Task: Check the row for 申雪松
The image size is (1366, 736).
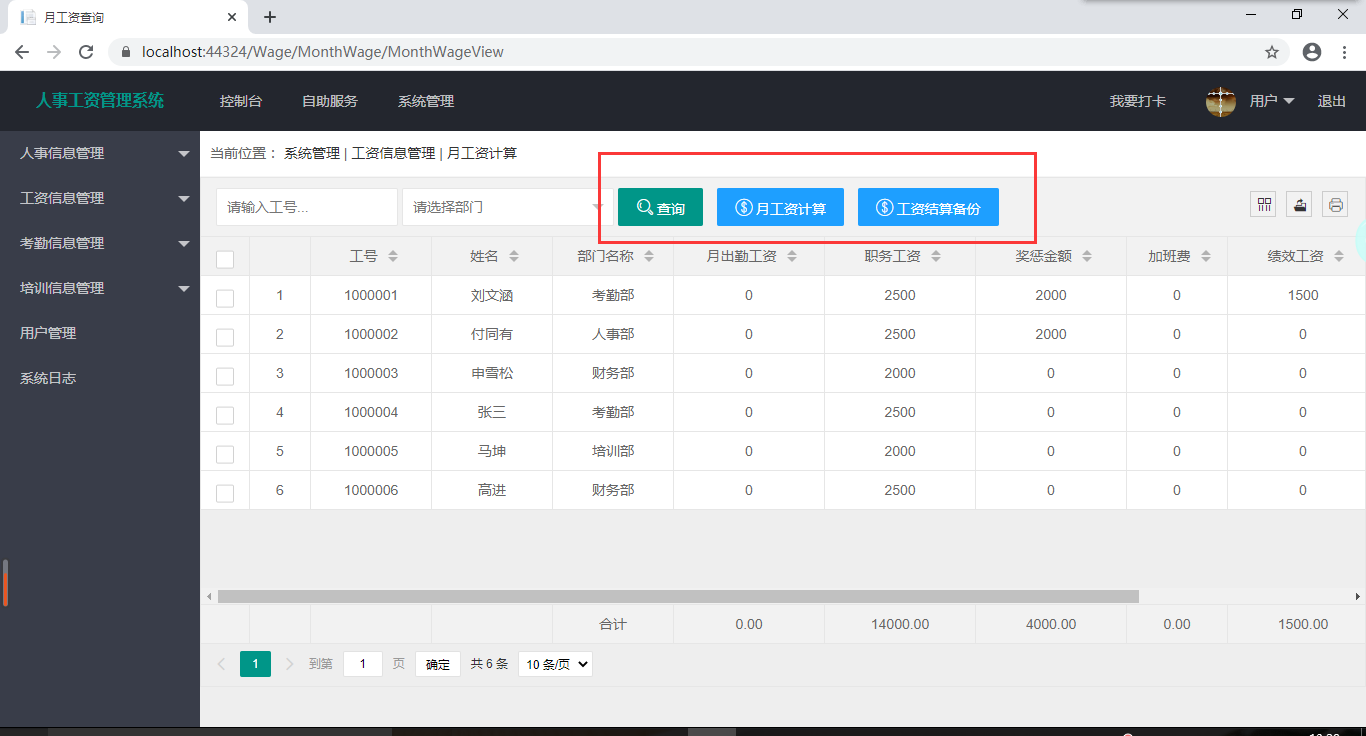Action: pyautogui.click(x=225, y=376)
